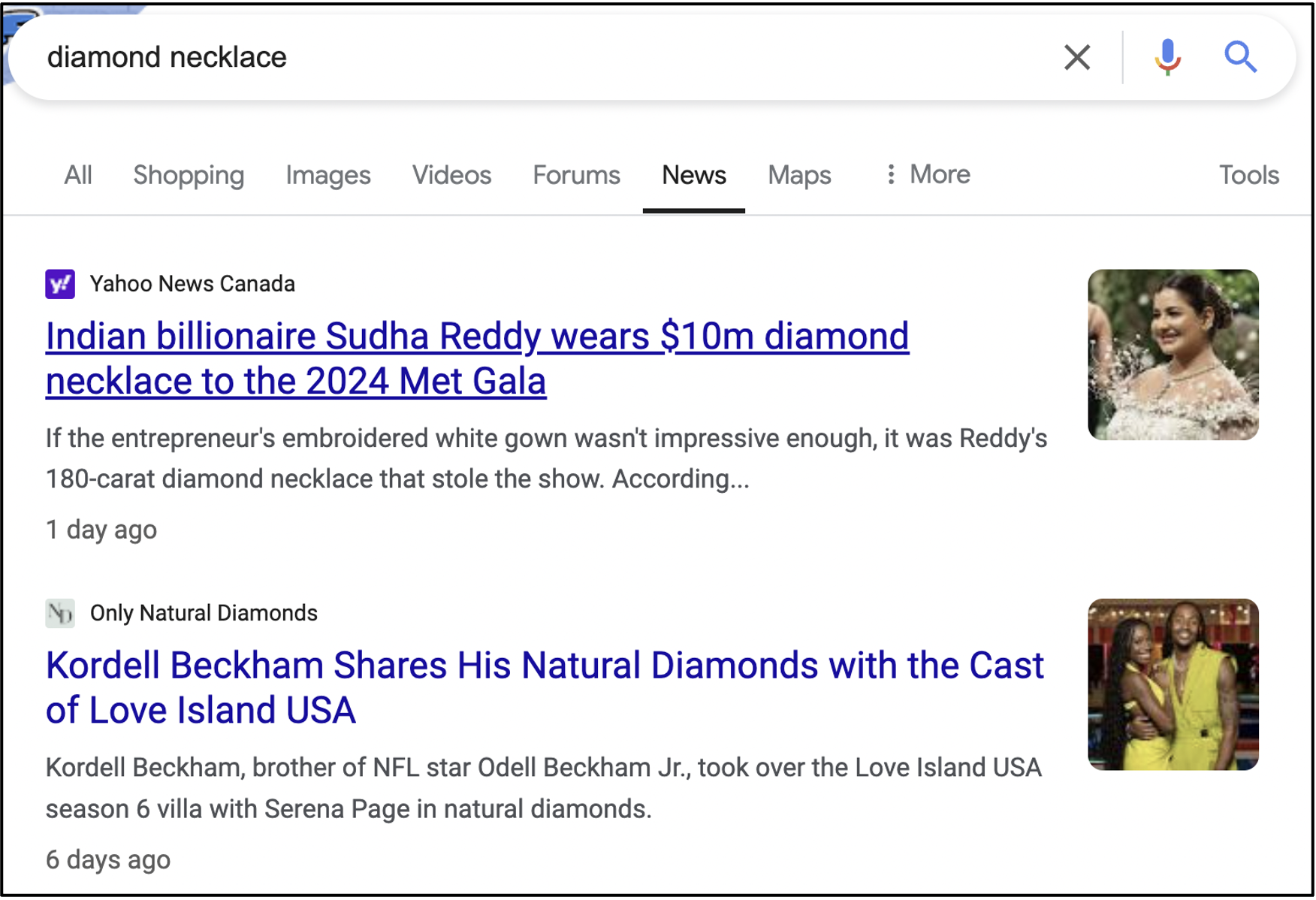Open the Sudha Reddy article thumbnail
This screenshot has width=1316, height=900.
point(1173,355)
